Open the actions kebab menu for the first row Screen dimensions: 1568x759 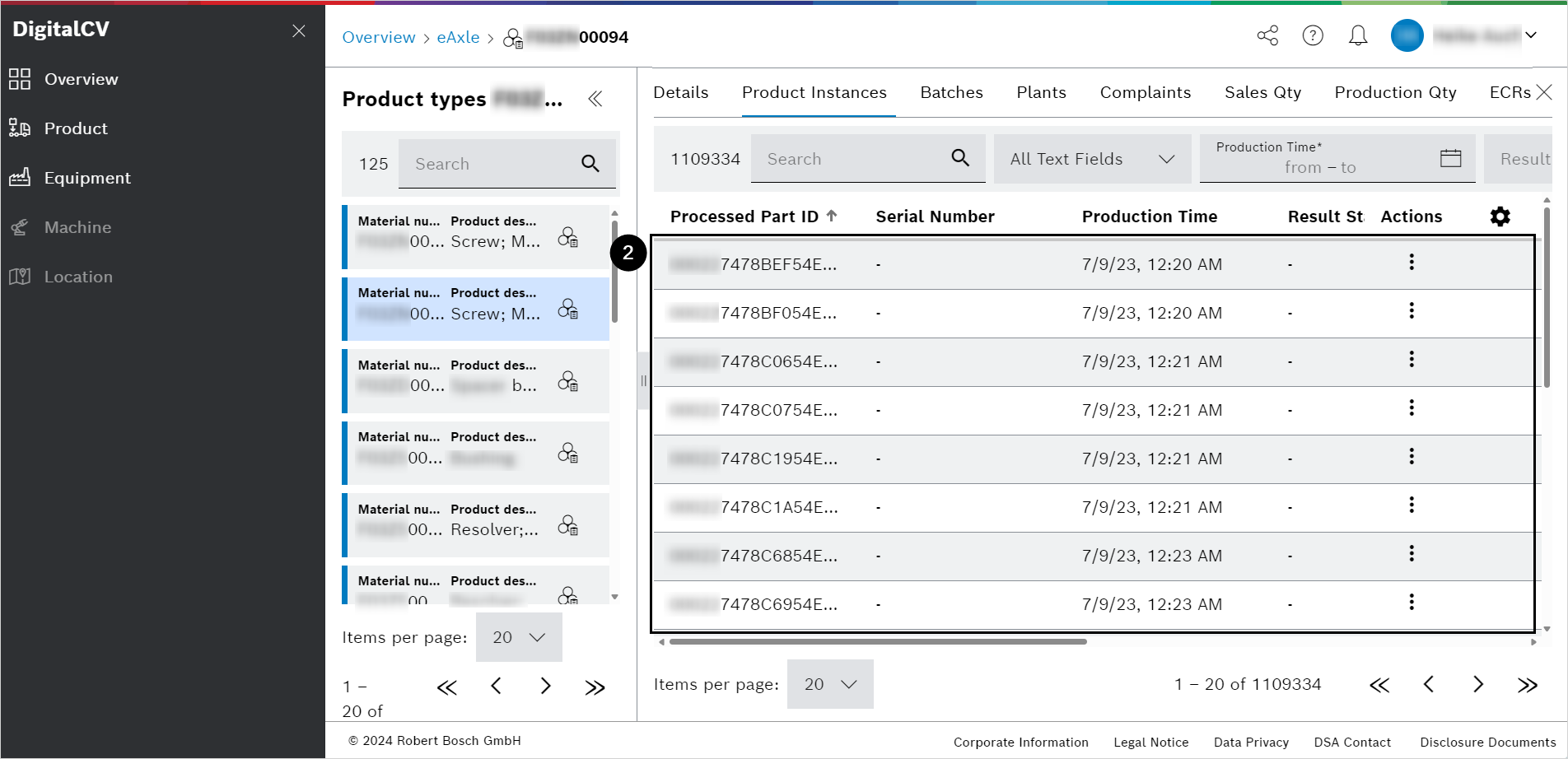(x=1412, y=262)
